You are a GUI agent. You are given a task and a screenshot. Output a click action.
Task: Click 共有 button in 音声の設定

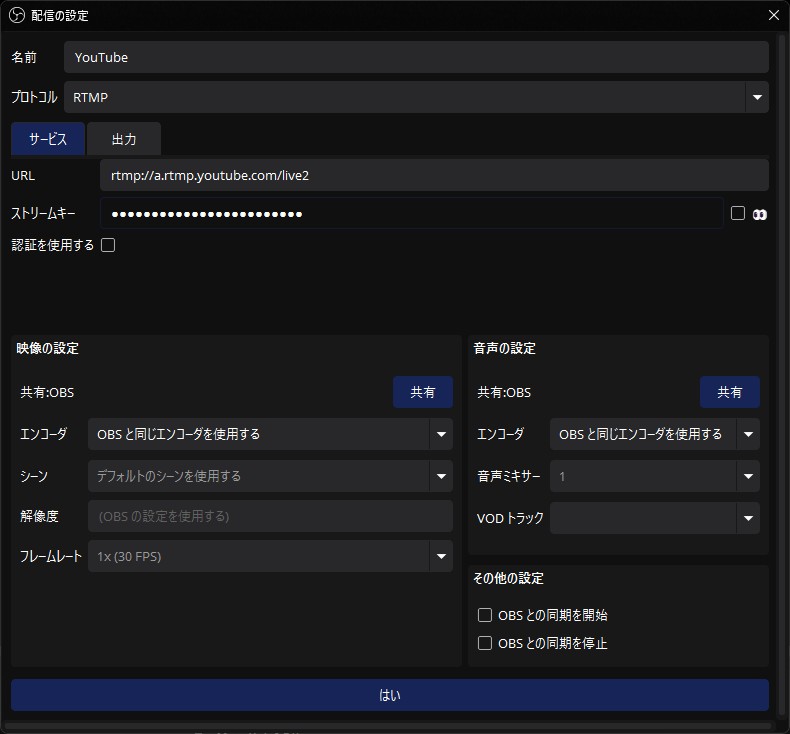point(730,392)
